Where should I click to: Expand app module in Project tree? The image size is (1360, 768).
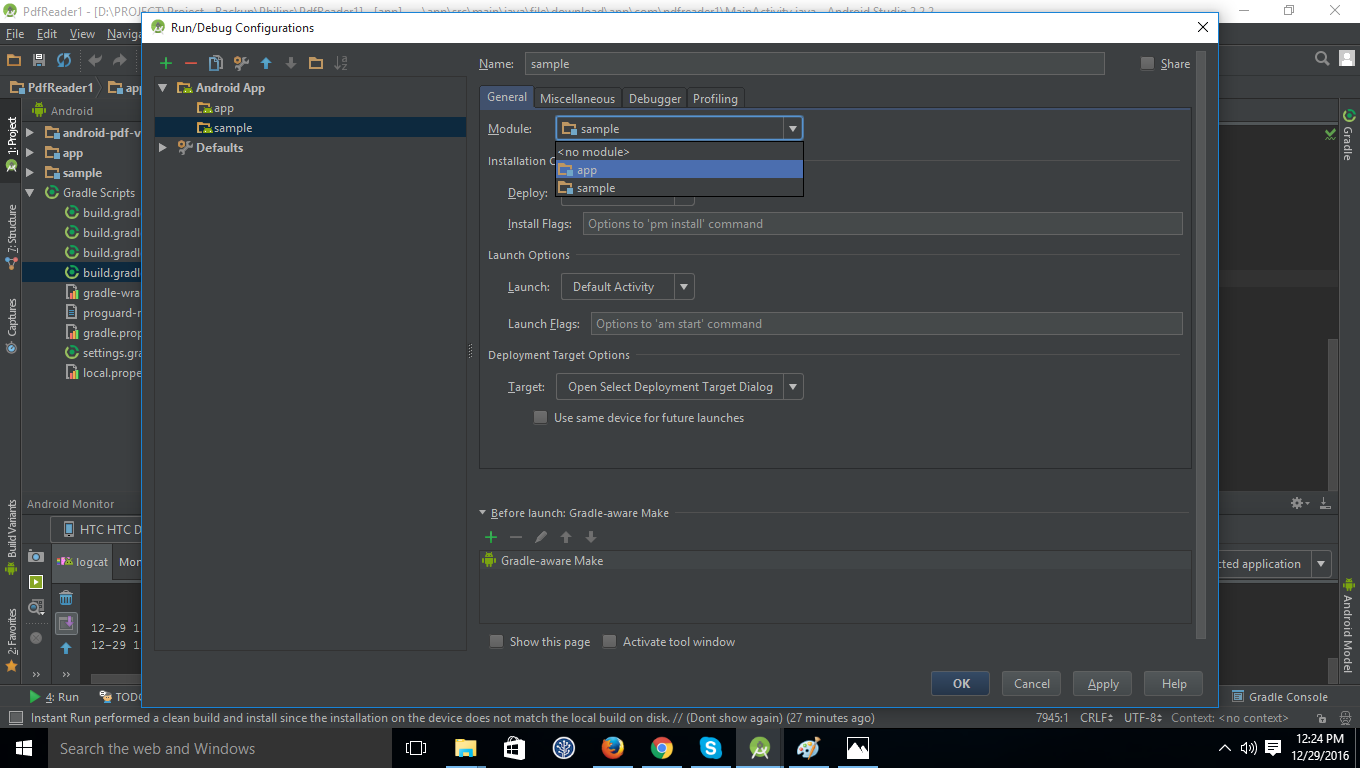29,153
